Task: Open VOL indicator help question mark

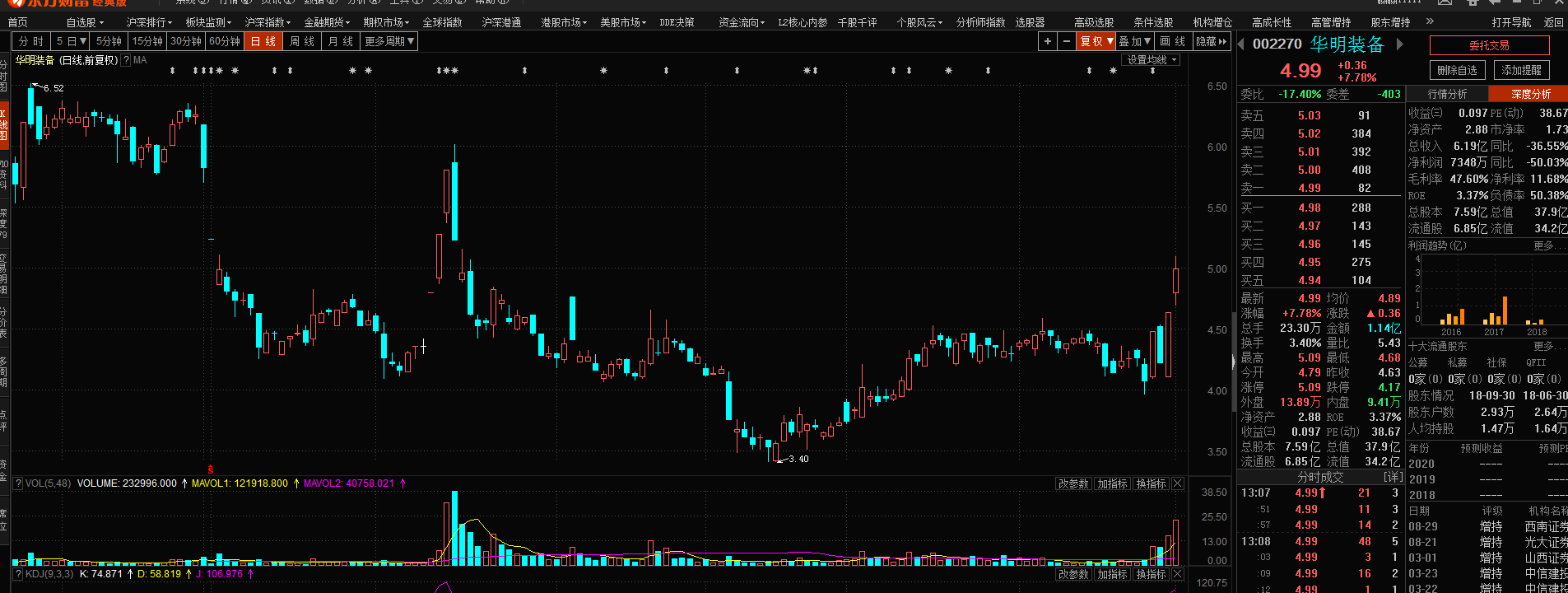Action: (x=18, y=483)
